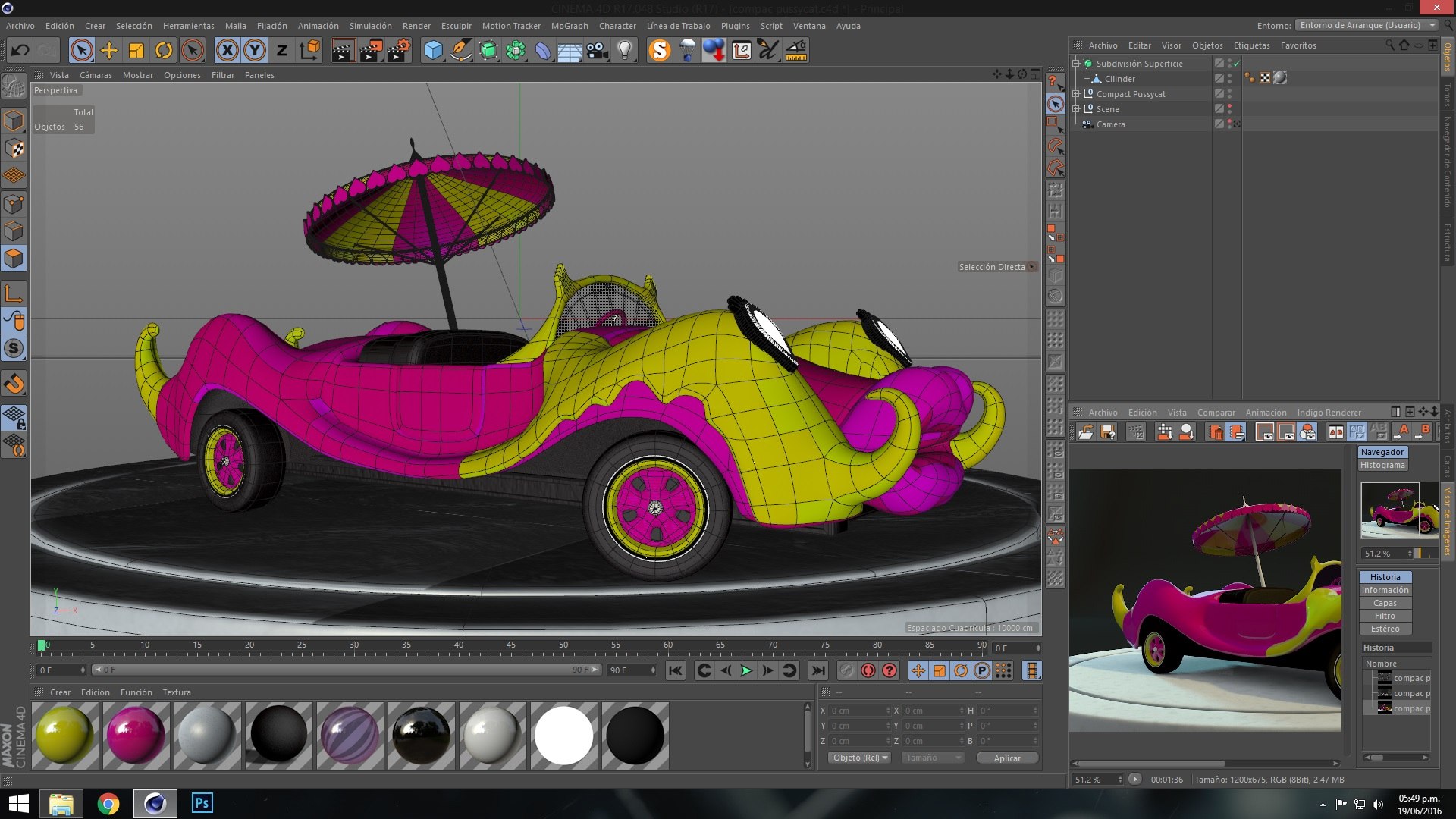Image resolution: width=1456 pixels, height=819 pixels.
Task: Select the Move tool
Action: point(109,51)
